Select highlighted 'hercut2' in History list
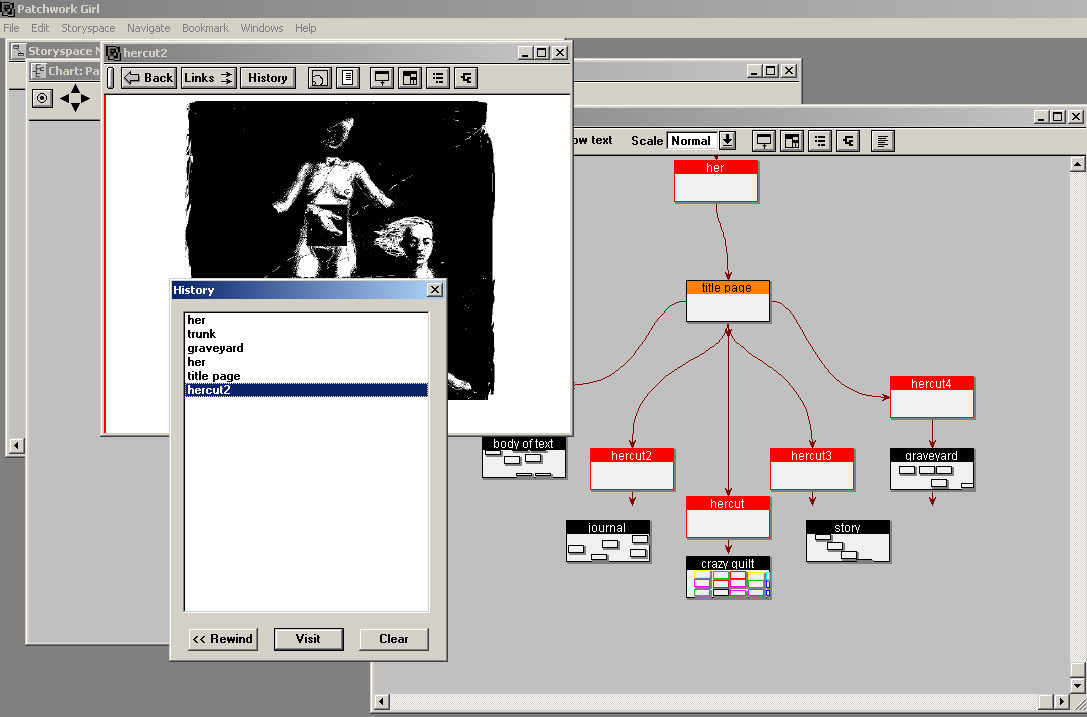Viewport: 1087px width, 717px height. coord(306,390)
